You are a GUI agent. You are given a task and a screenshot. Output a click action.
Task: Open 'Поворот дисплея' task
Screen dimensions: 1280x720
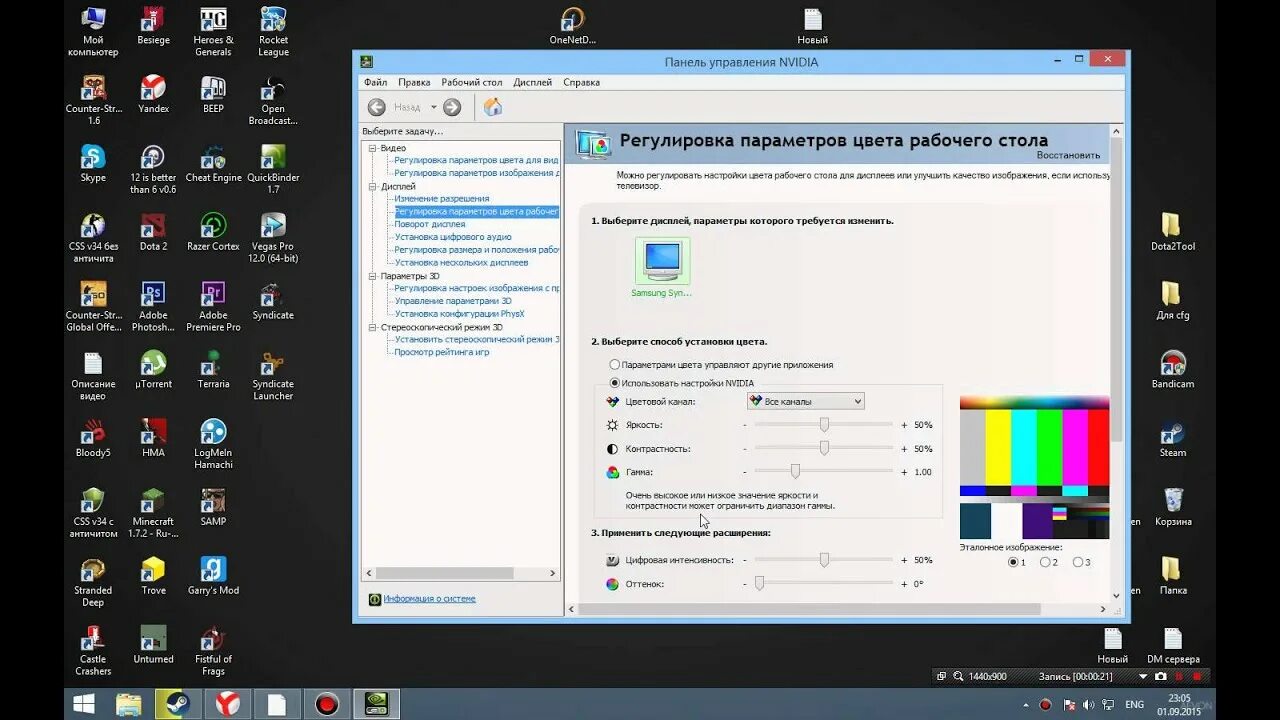click(x=430, y=224)
